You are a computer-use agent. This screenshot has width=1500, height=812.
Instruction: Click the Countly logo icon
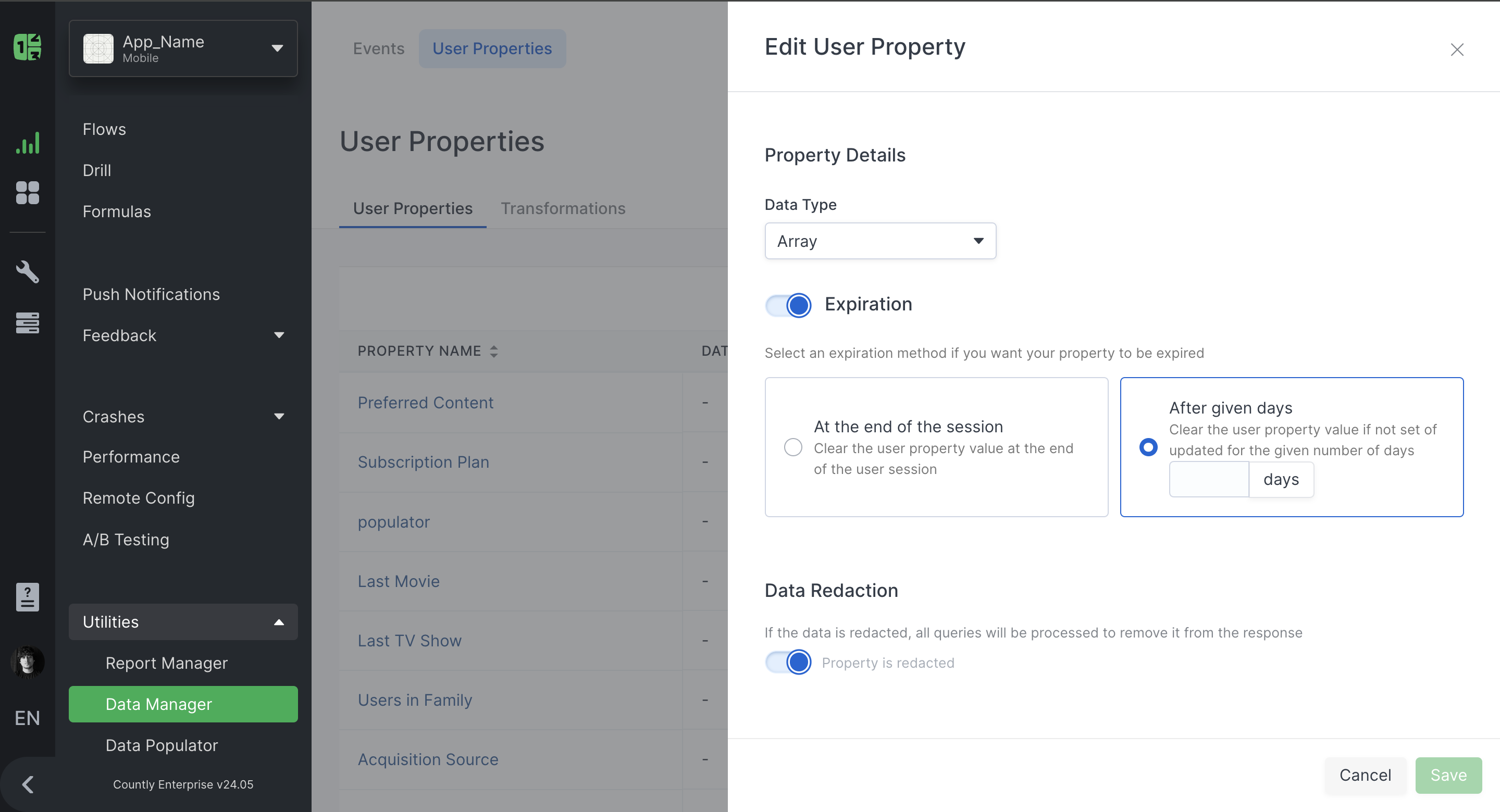28,47
